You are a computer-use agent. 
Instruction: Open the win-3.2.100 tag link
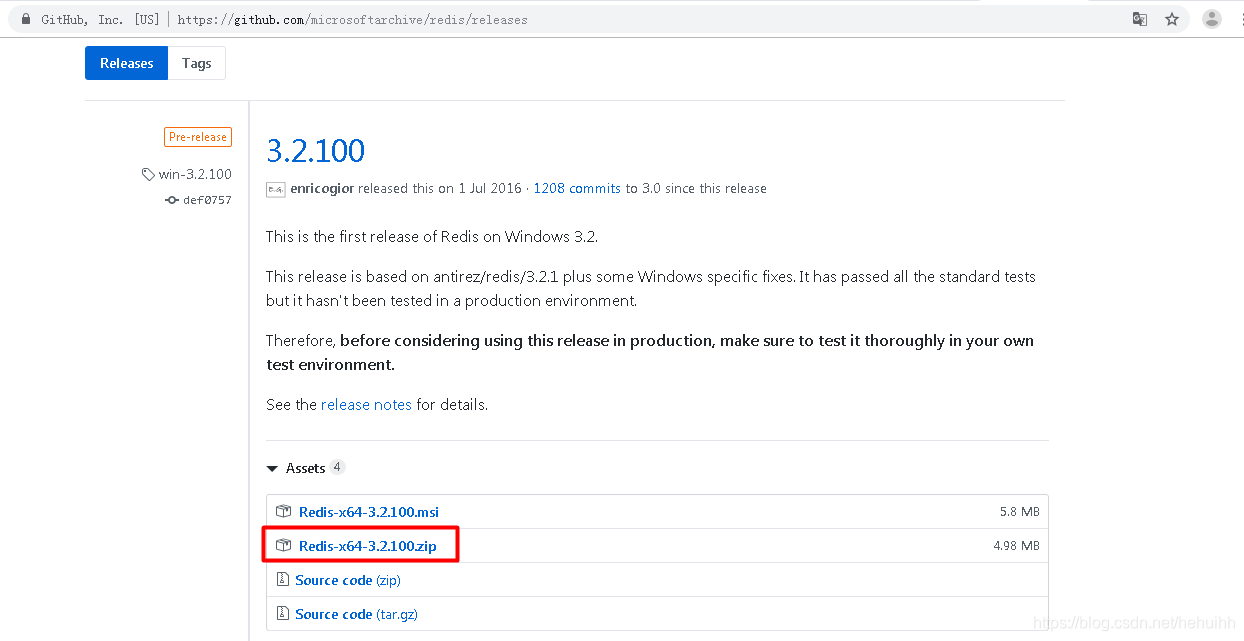click(x=195, y=174)
